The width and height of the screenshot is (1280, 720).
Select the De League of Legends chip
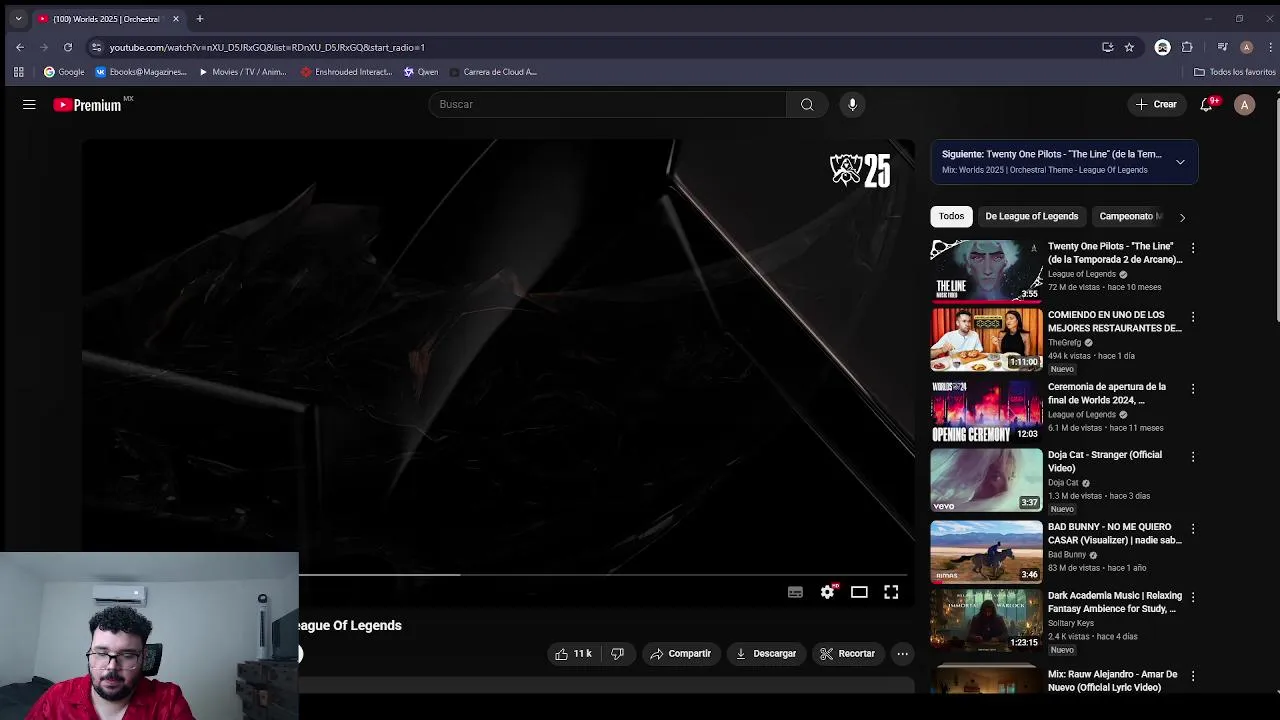coord(1031,216)
